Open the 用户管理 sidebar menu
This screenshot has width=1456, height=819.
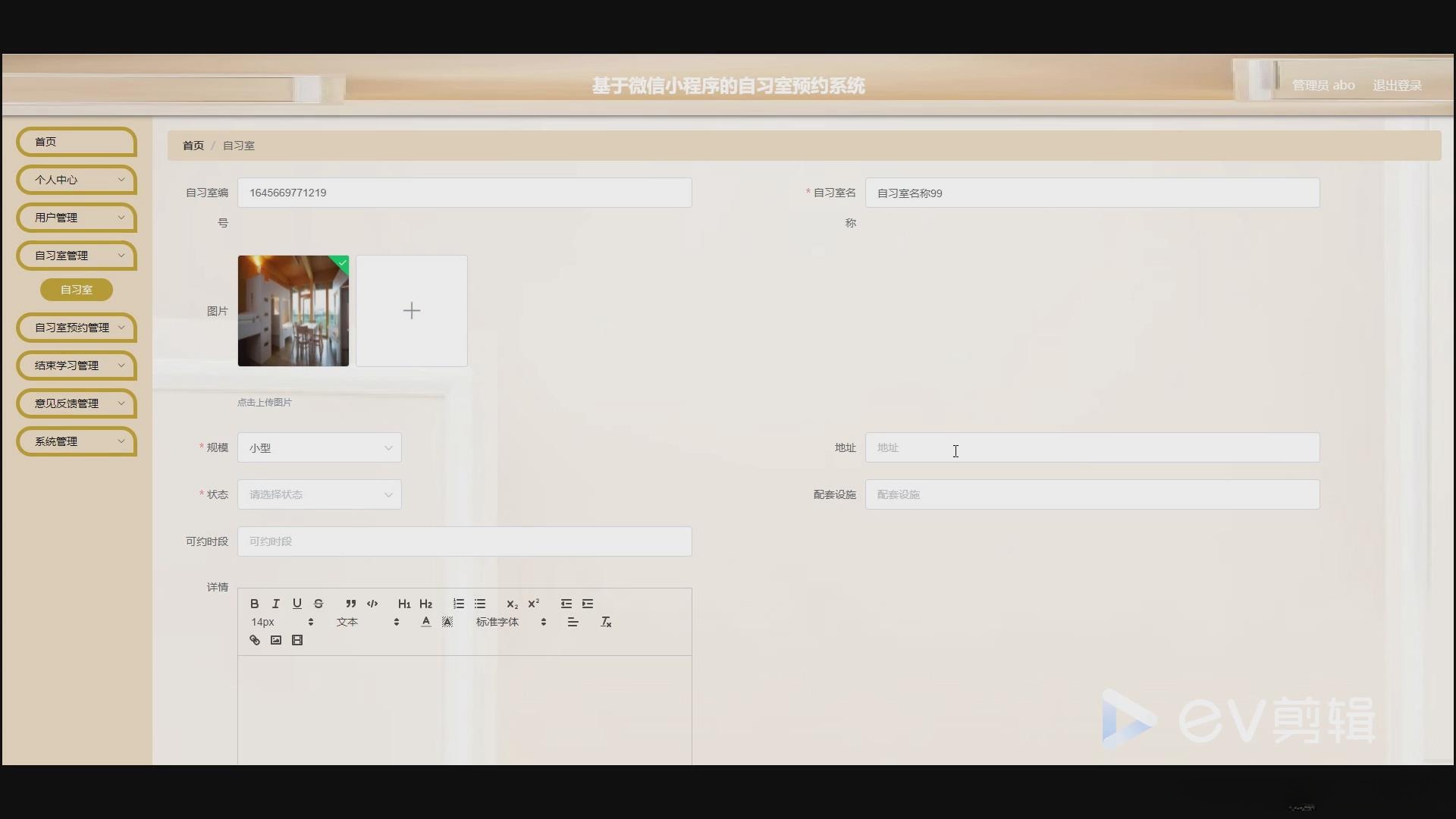(76, 218)
